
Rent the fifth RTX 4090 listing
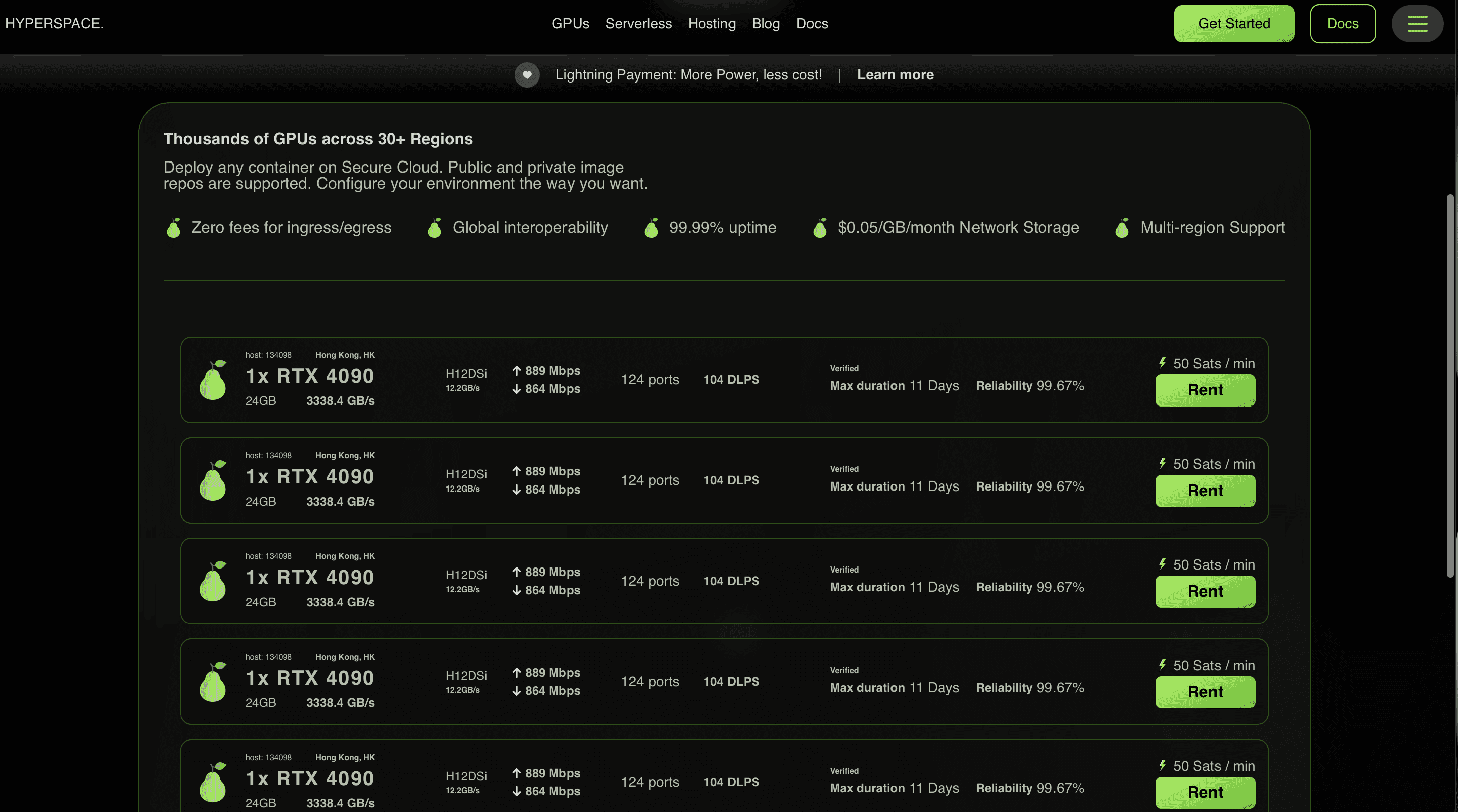(1205, 793)
